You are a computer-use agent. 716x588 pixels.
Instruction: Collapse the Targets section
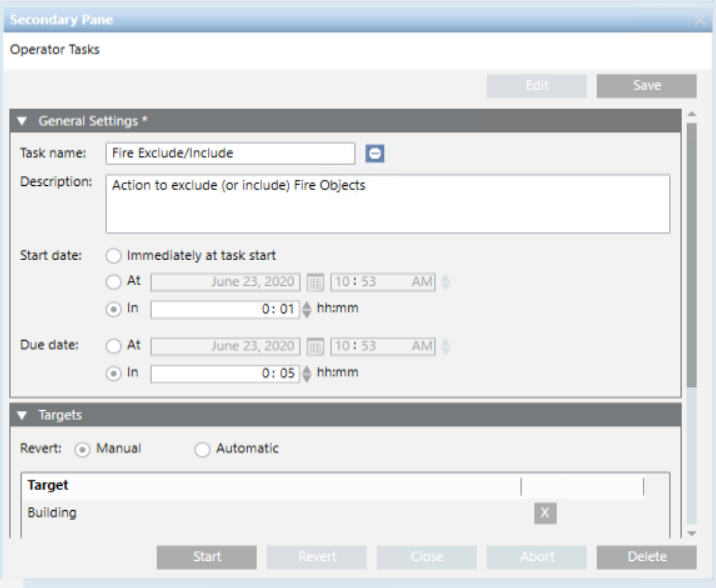(22, 415)
